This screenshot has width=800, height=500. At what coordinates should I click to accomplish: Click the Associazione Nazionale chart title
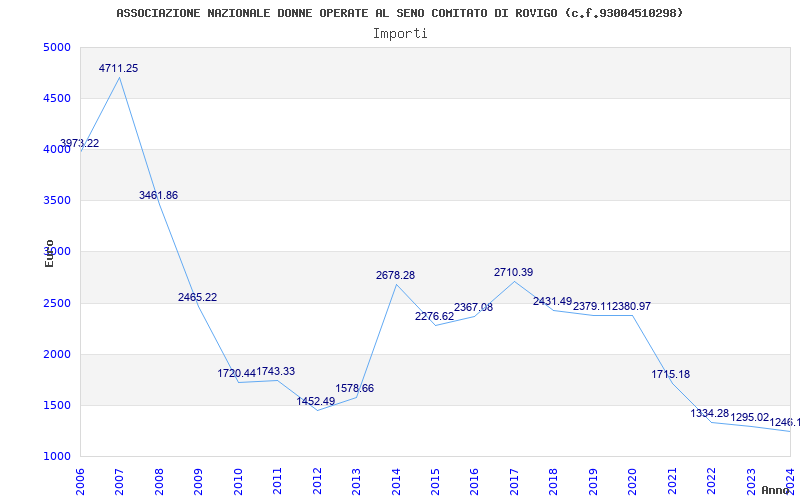tap(400, 13)
